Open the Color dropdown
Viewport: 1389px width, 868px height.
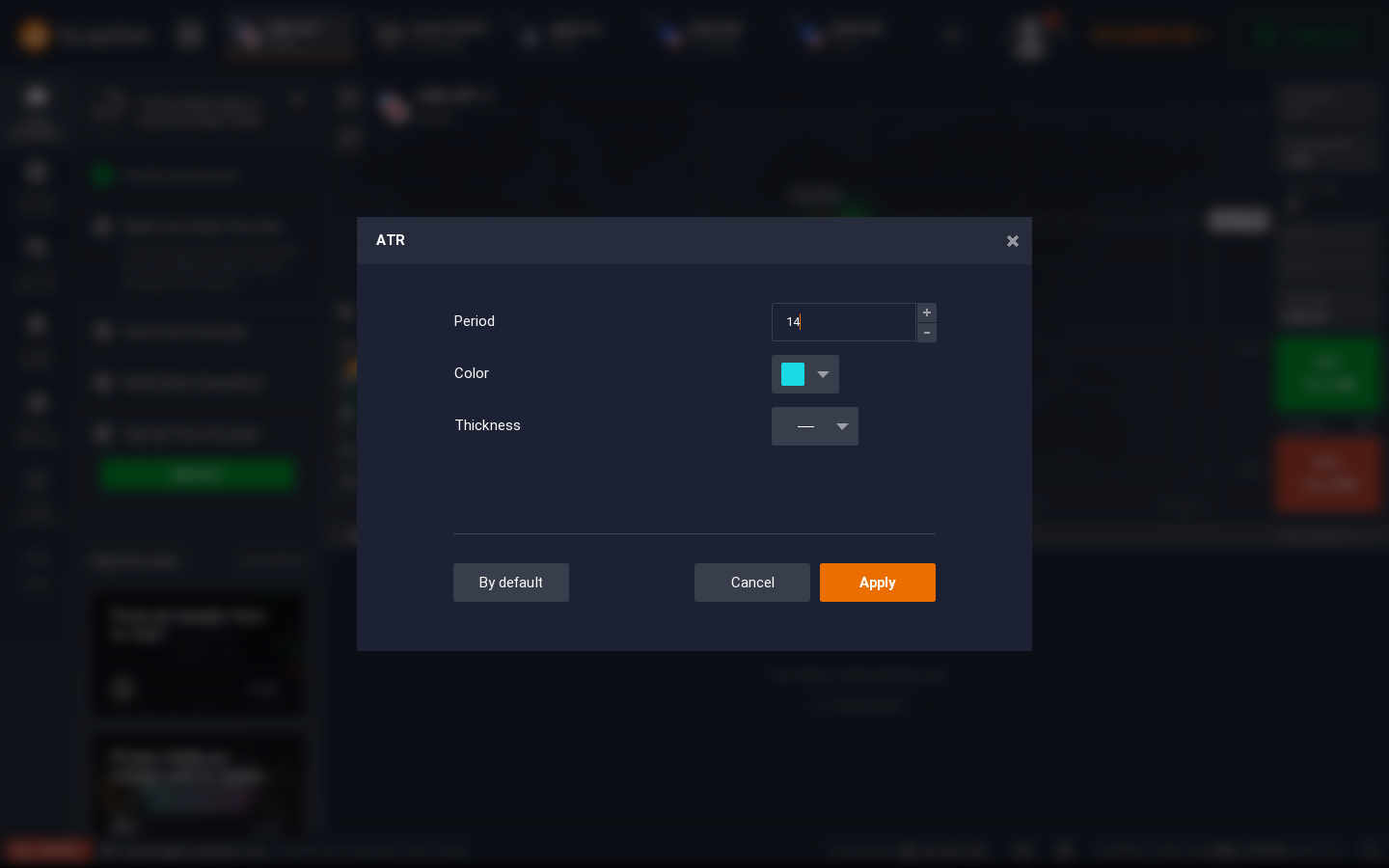(805, 374)
